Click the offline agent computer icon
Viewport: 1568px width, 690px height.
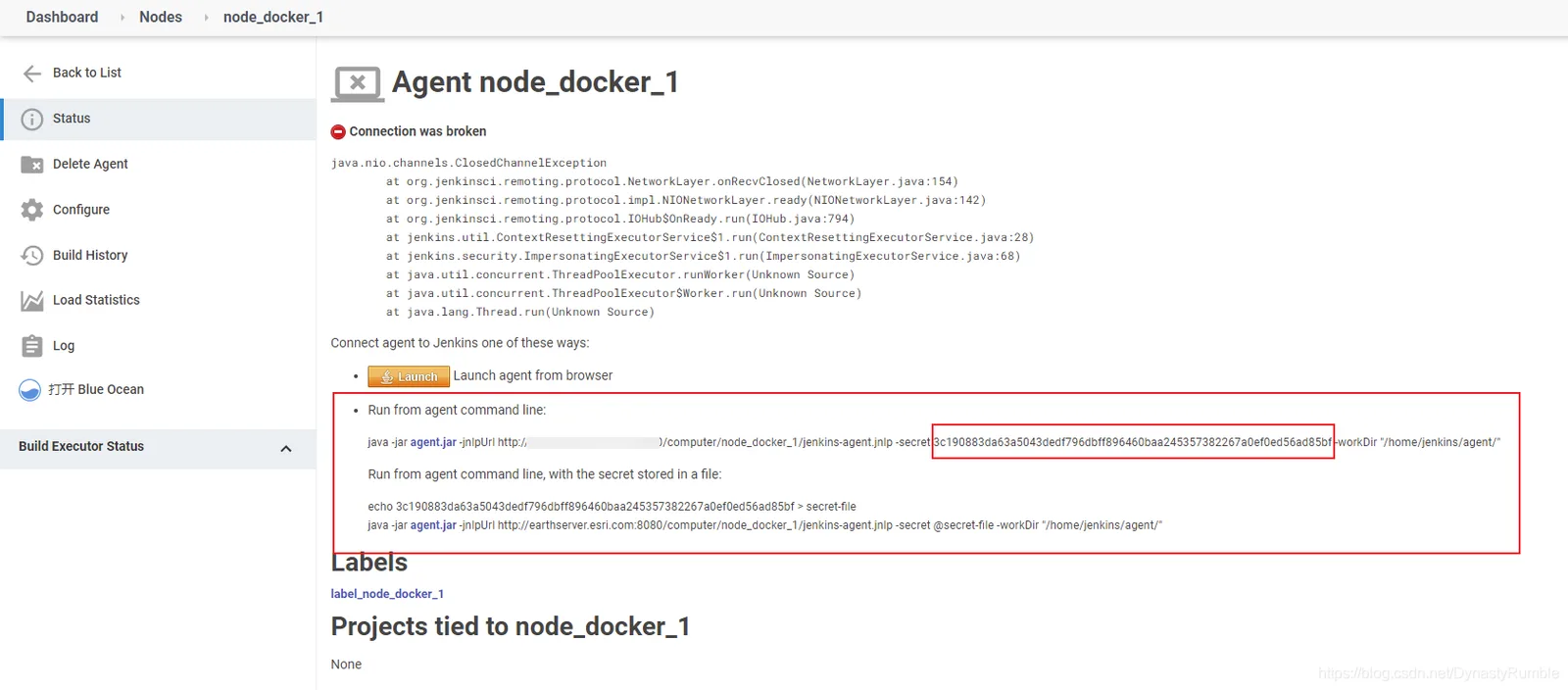[358, 84]
